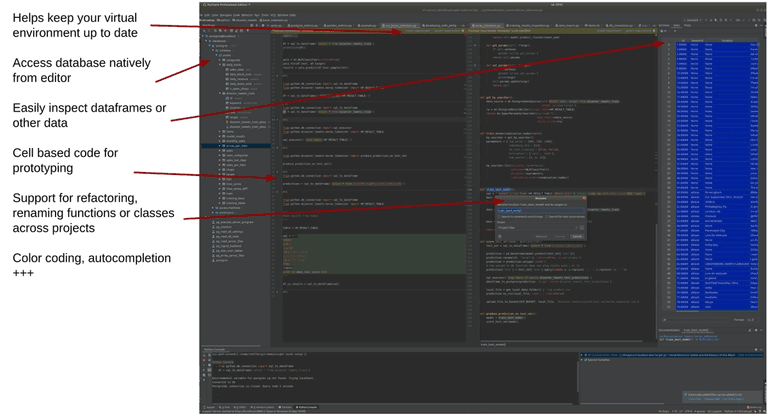Click the ellipsis button beside Scope dropdown
The height and width of the screenshot is (415, 768).
tap(582, 228)
